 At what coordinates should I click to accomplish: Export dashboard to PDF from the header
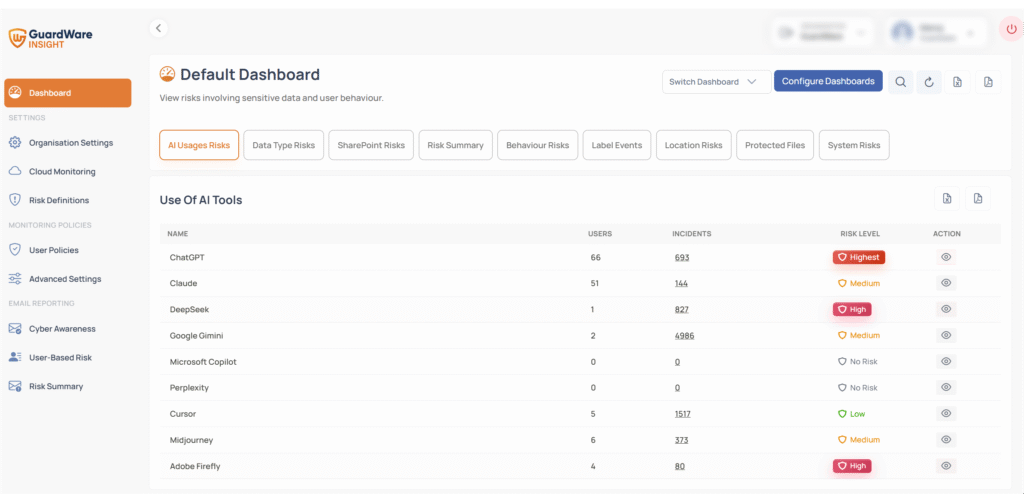click(x=989, y=82)
